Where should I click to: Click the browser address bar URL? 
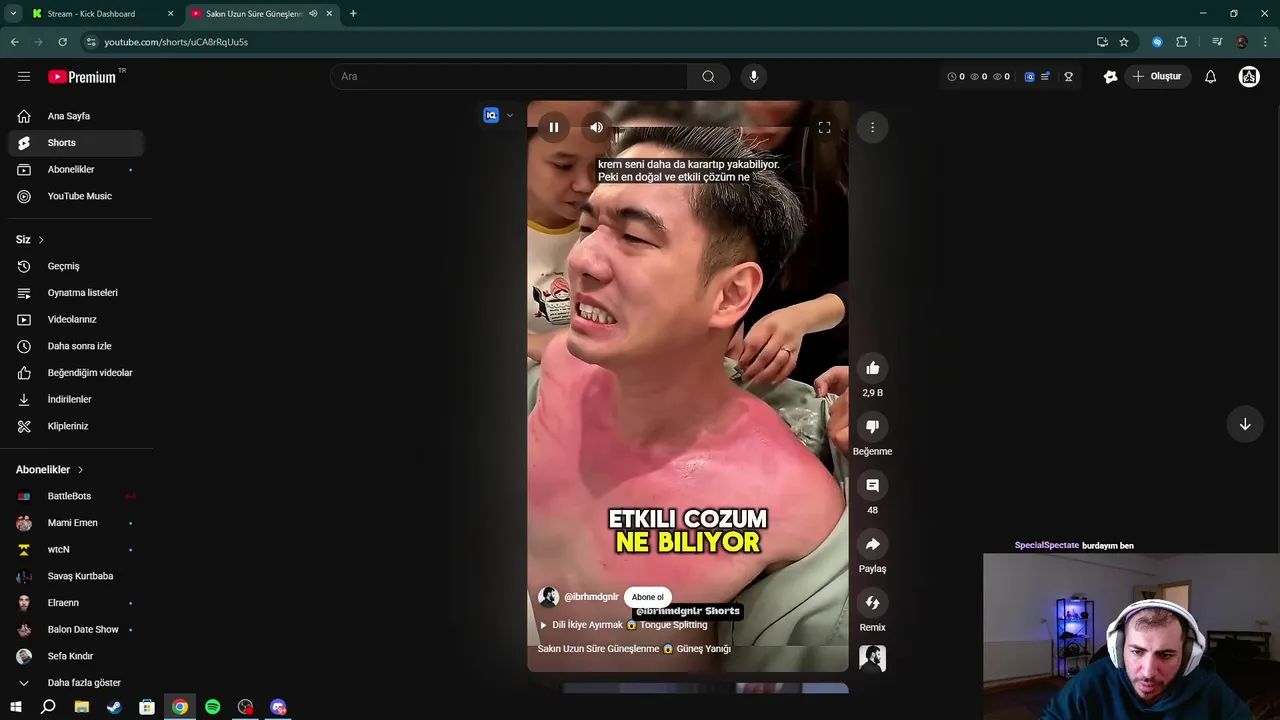click(x=176, y=42)
